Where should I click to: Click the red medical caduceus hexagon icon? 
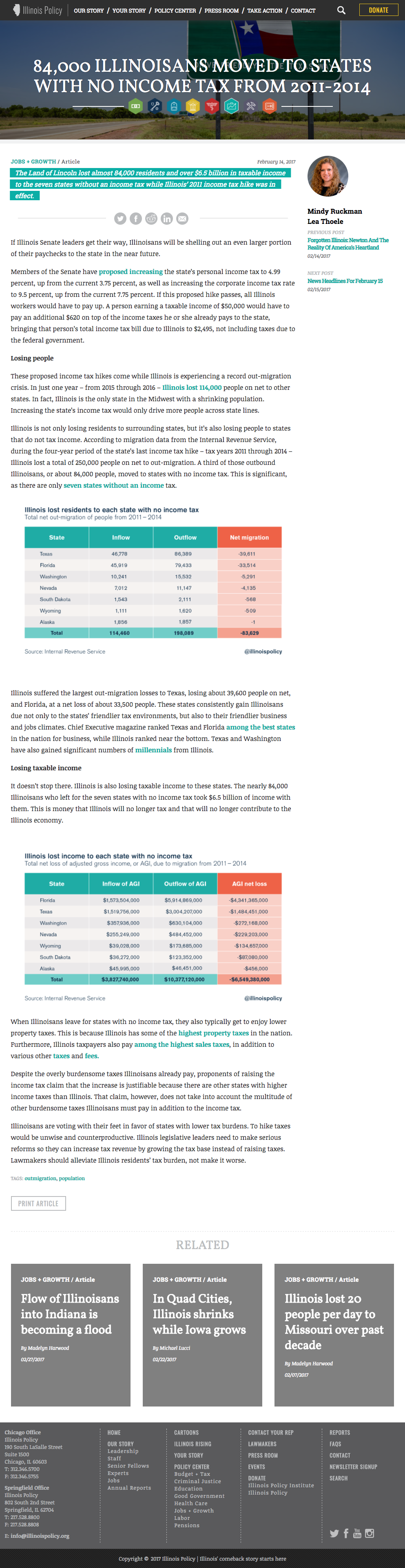212,106
